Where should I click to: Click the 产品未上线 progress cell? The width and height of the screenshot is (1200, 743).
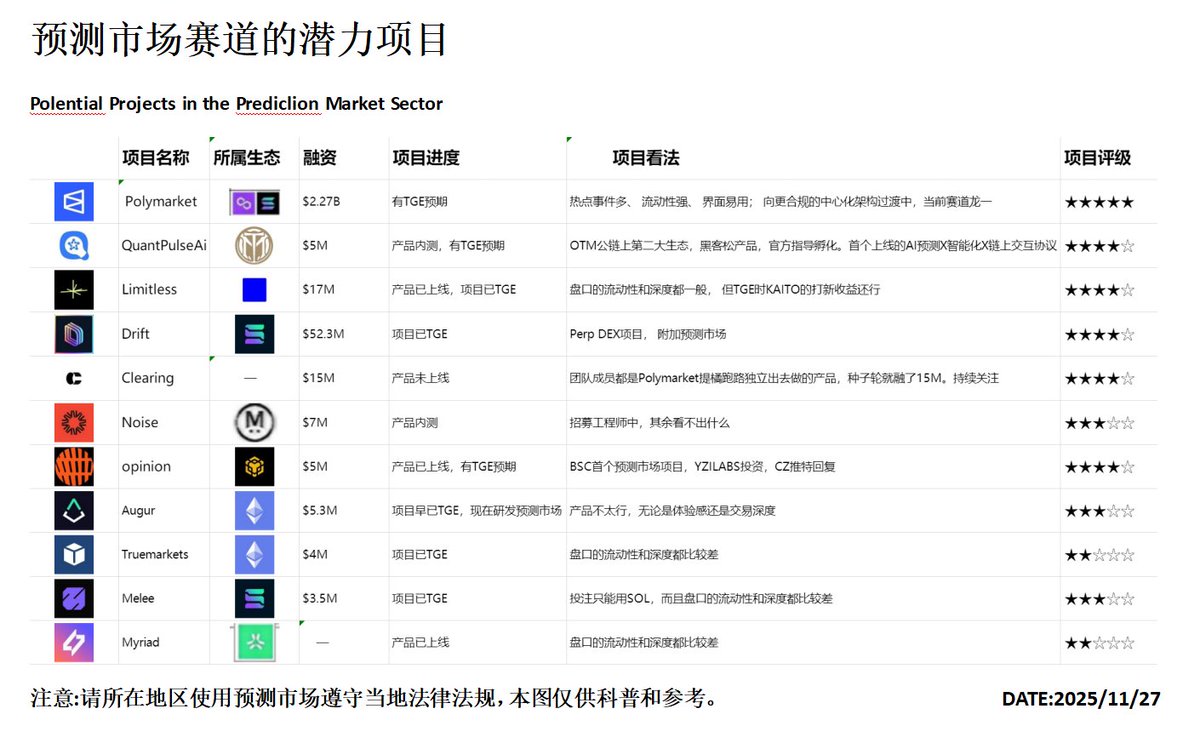421,378
